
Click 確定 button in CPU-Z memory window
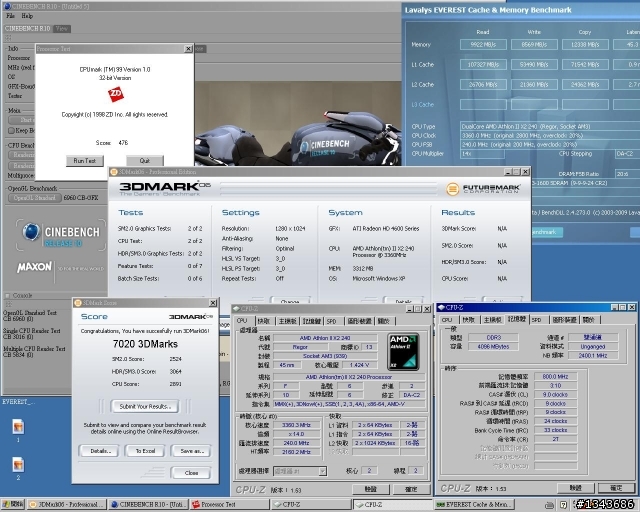click(x=616, y=488)
